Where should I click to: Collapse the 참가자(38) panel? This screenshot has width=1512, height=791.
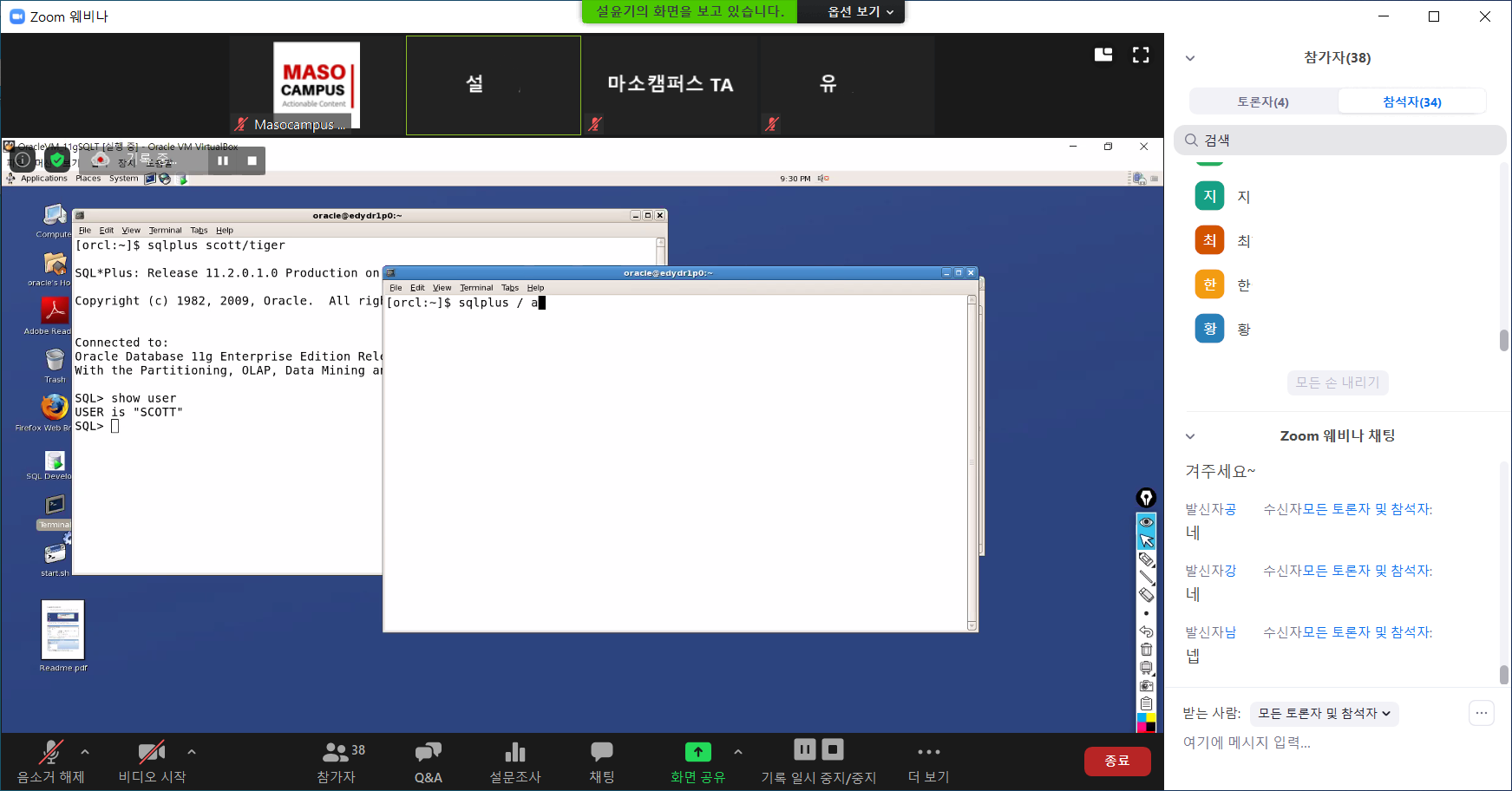click(x=1190, y=58)
